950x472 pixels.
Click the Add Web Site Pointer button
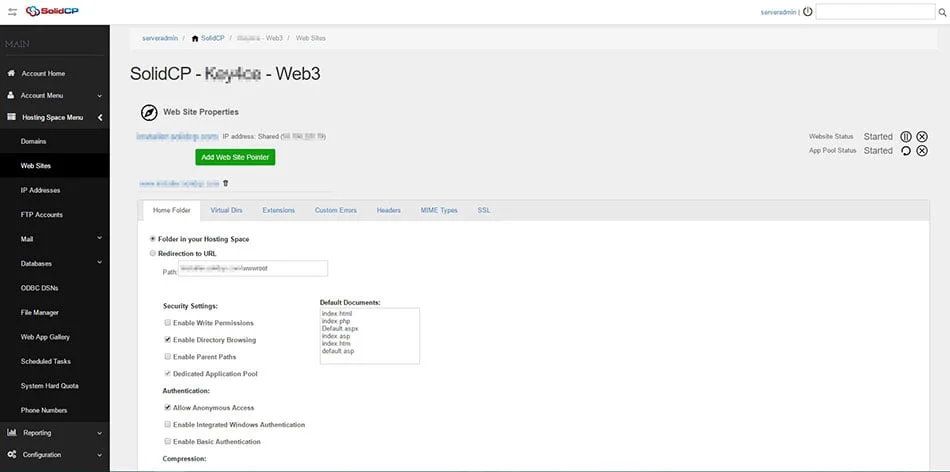[x=235, y=157]
